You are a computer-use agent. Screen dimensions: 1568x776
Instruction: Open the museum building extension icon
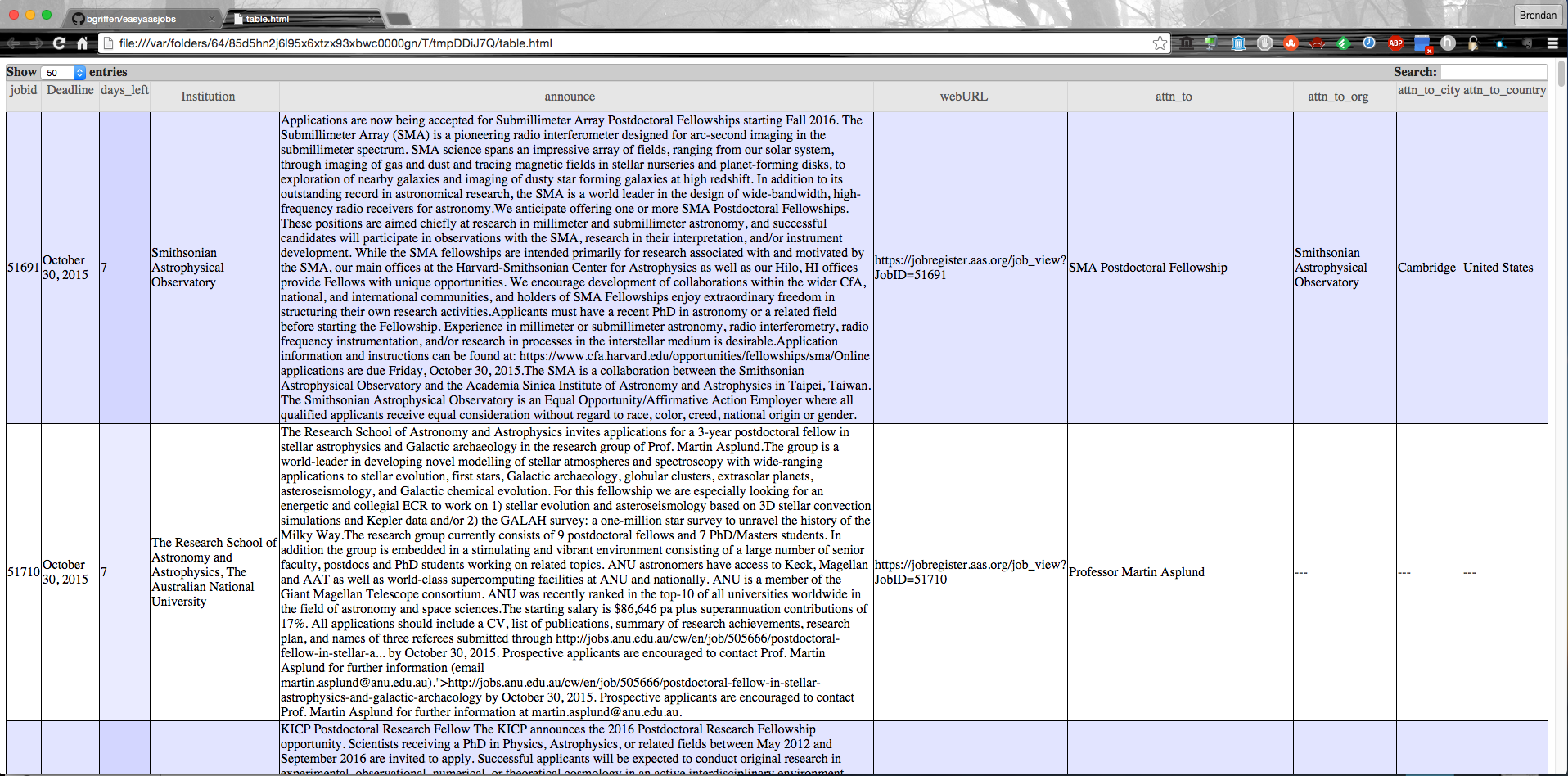pos(1187,43)
